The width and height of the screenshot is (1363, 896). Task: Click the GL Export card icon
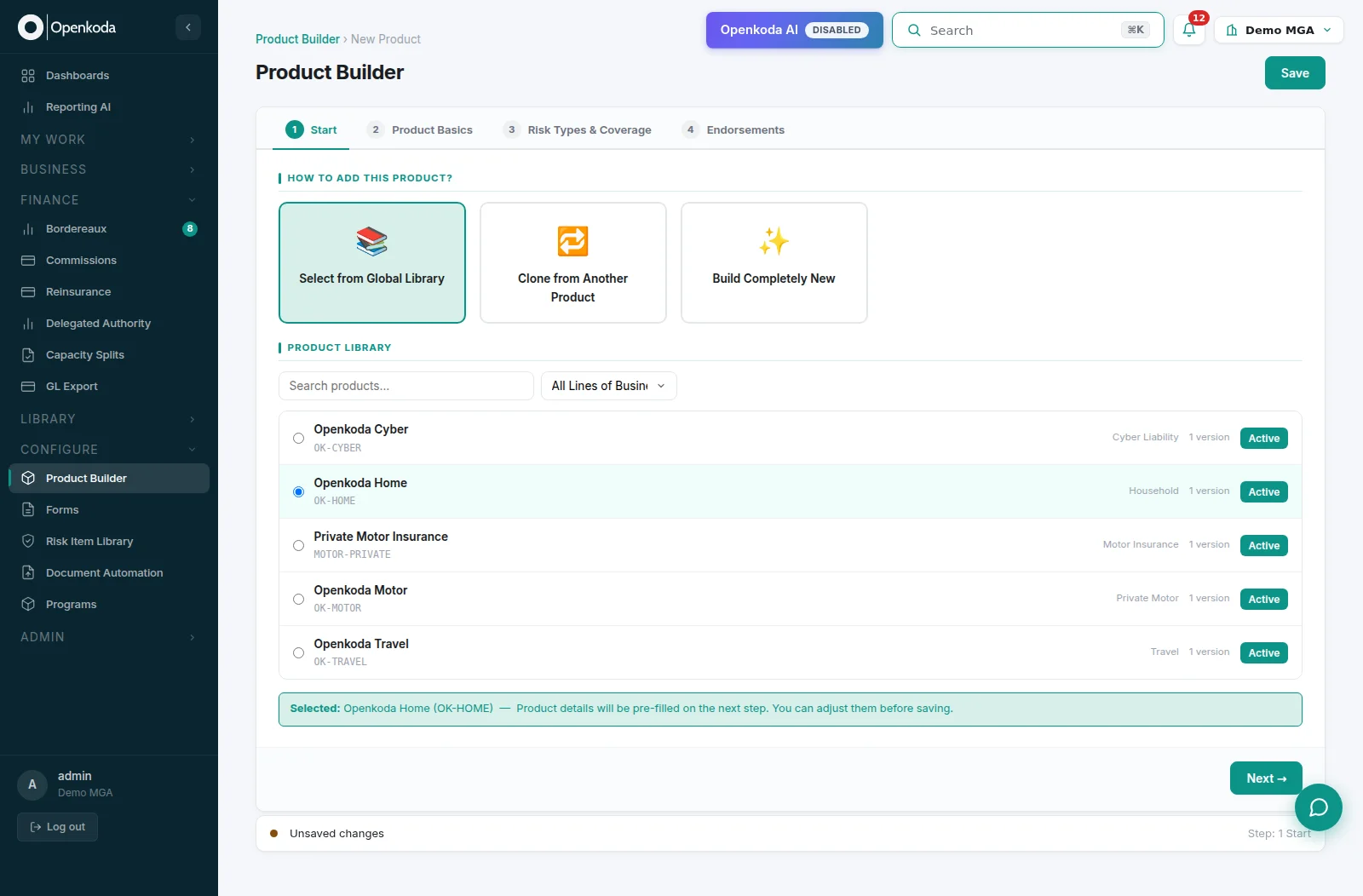28,387
